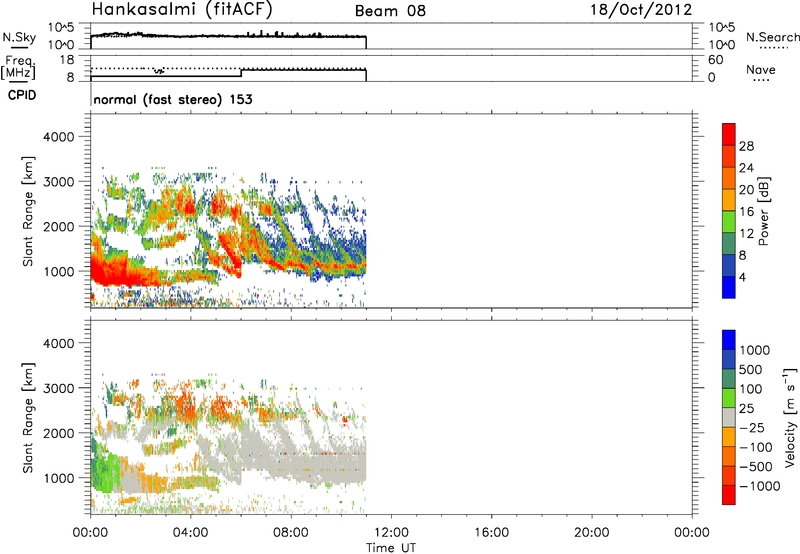Click the 08:00 time tick label
The image size is (800, 554).
[x=291, y=533]
